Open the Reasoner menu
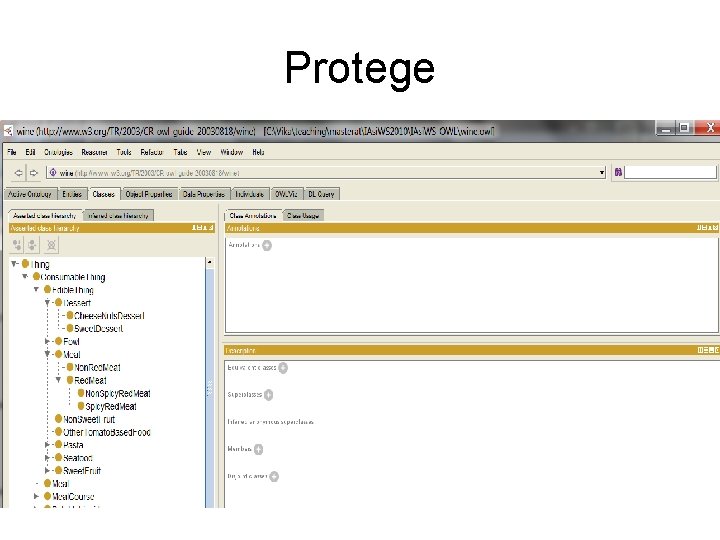Viewport: 720px width, 540px height. 94,152
